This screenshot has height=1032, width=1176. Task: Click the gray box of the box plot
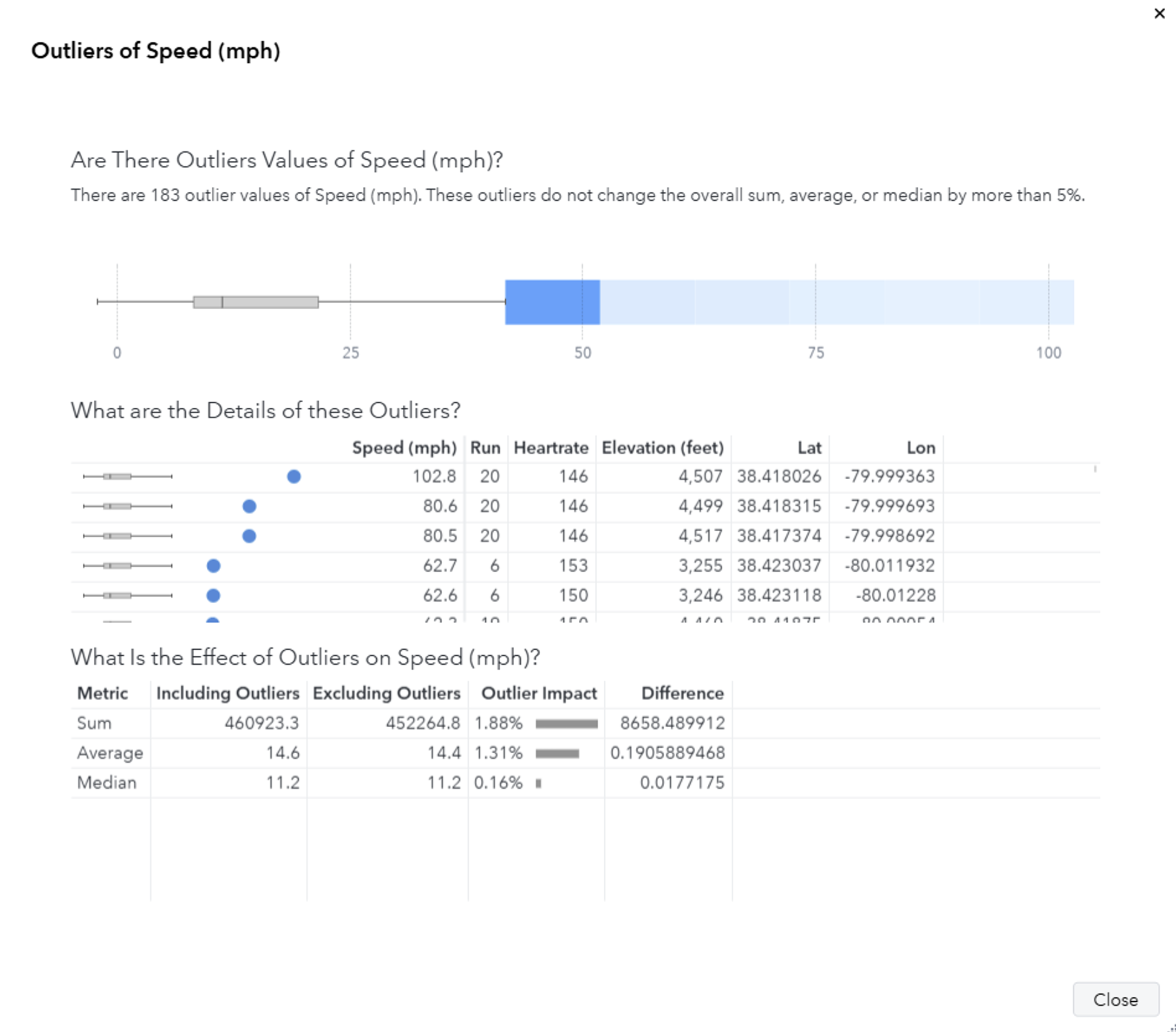(256, 302)
